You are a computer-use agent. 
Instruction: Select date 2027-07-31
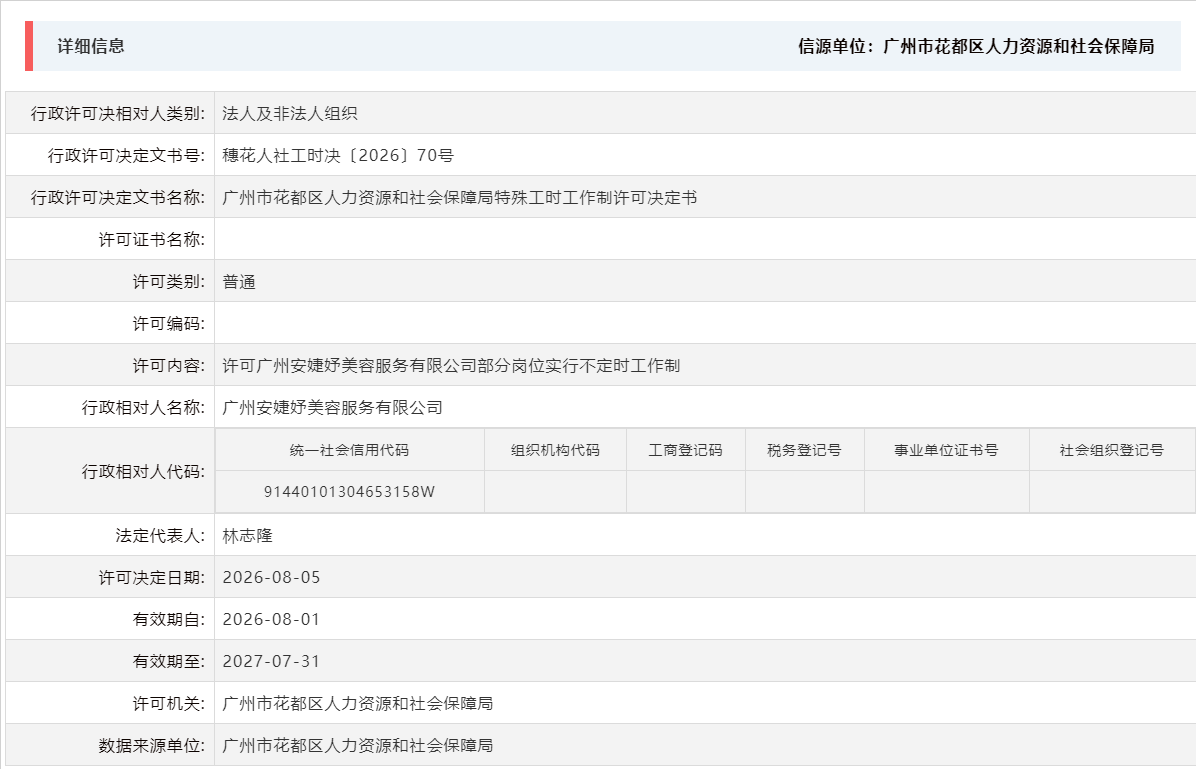coord(272,661)
